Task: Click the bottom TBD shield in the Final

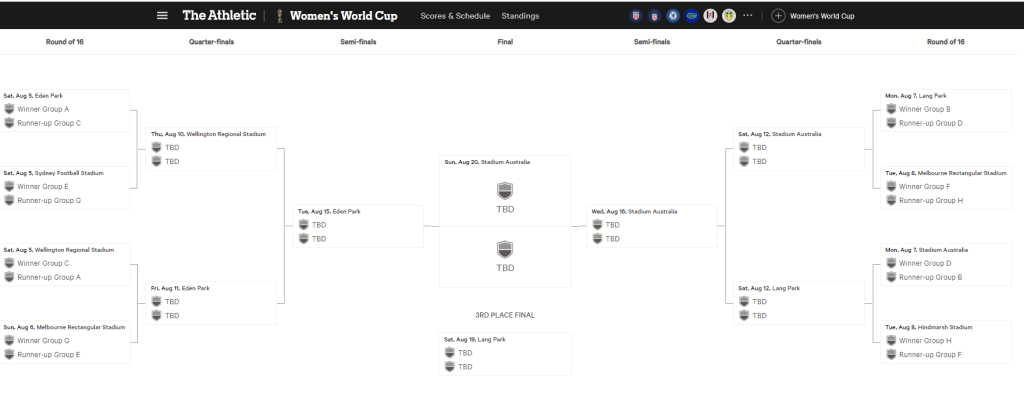Action: [x=505, y=249]
